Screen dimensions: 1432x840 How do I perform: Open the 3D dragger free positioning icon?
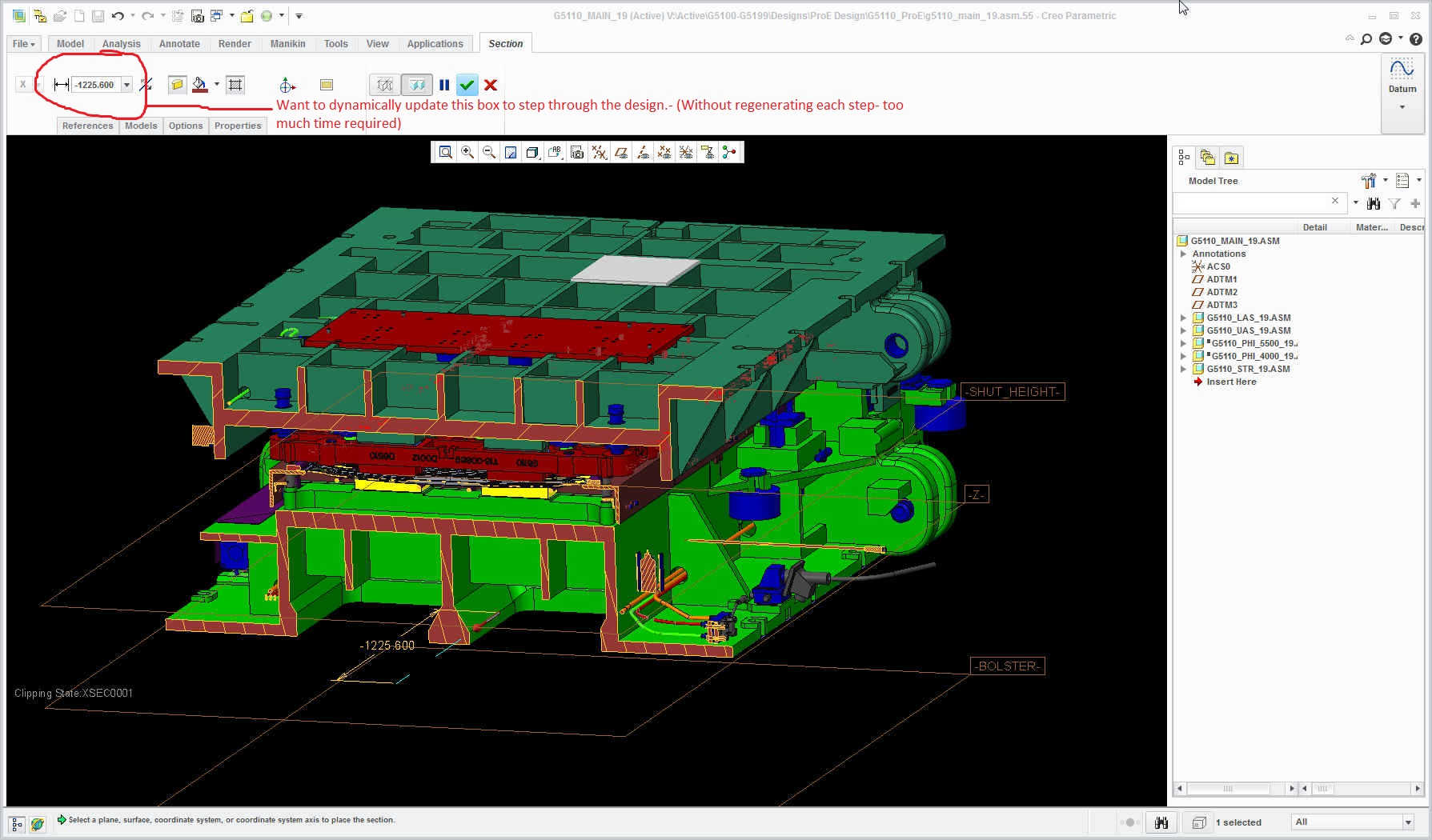(287, 85)
